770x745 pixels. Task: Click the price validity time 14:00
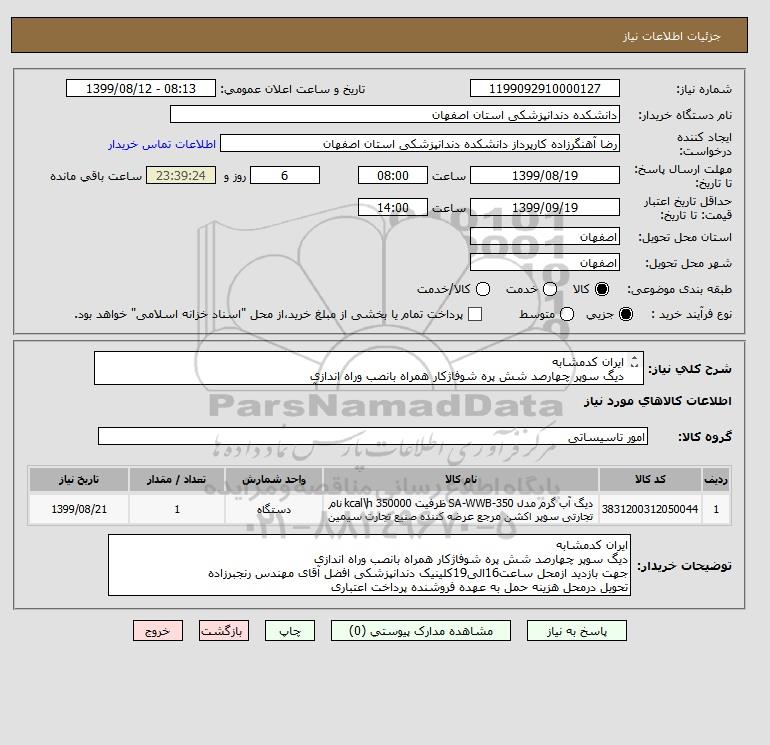point(393,207)
